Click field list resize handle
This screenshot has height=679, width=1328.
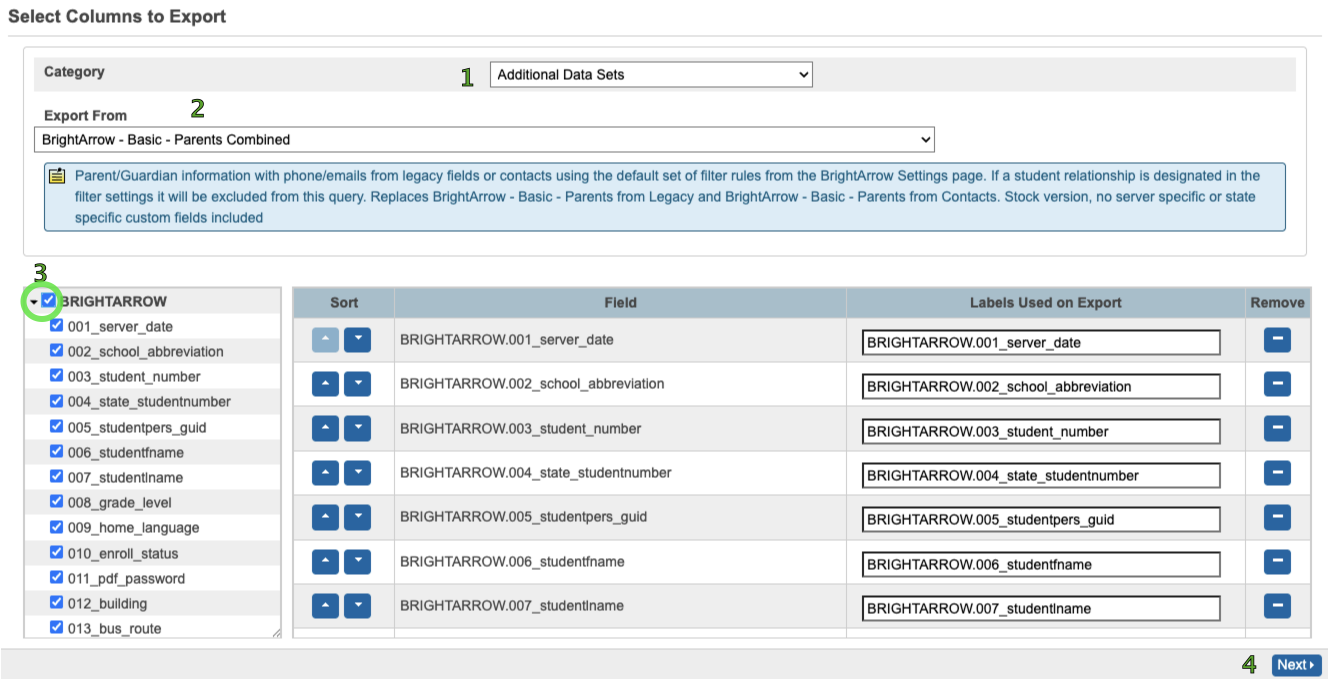(x=276, y=632)
